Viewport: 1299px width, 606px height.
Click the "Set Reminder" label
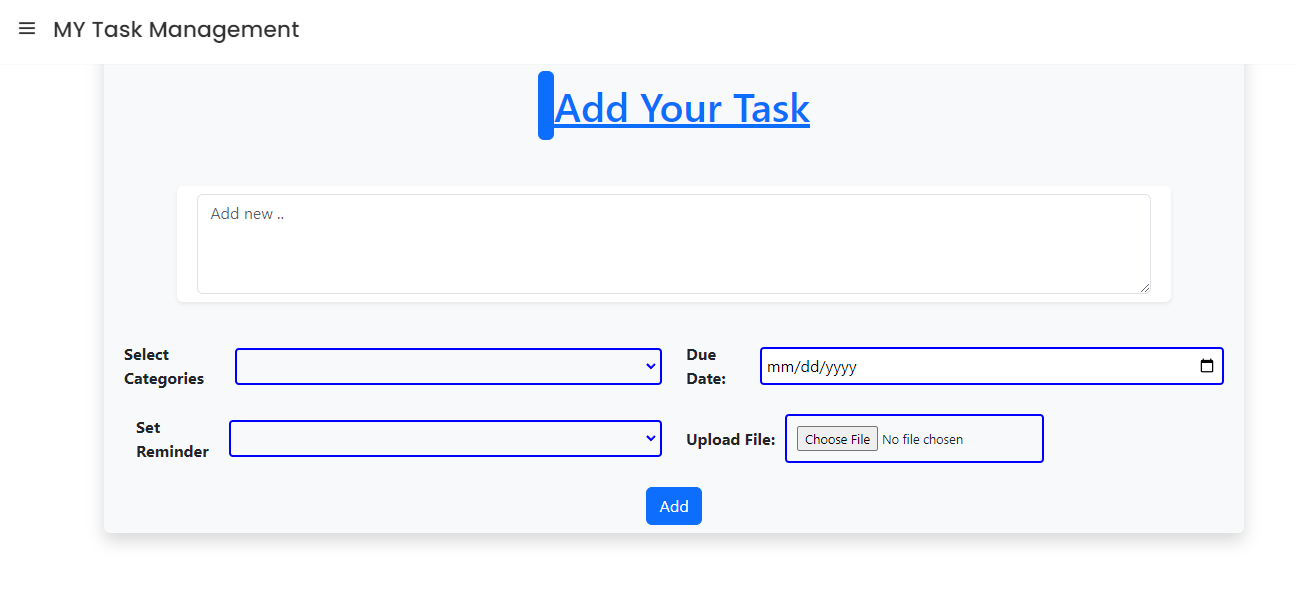[172, 440]
